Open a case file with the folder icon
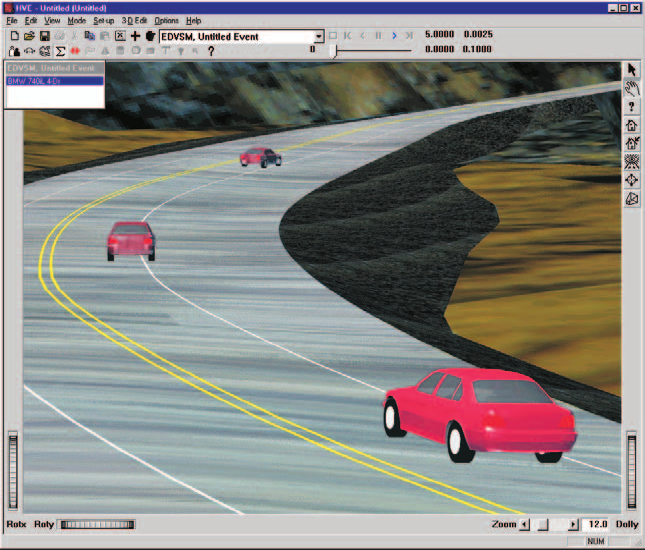The height and width of the screenshot is (550, 645). [29, 36]
